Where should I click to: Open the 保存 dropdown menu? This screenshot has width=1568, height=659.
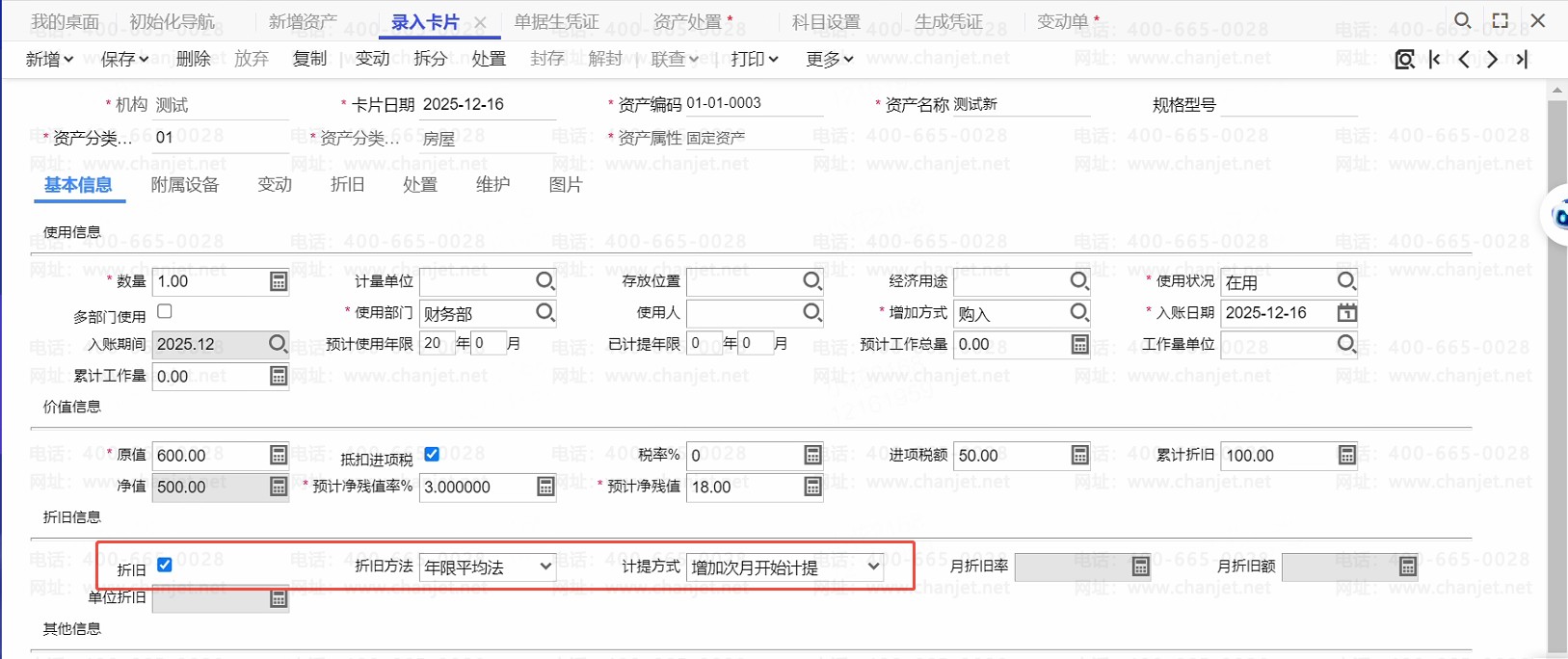click(x=124, y=60)
